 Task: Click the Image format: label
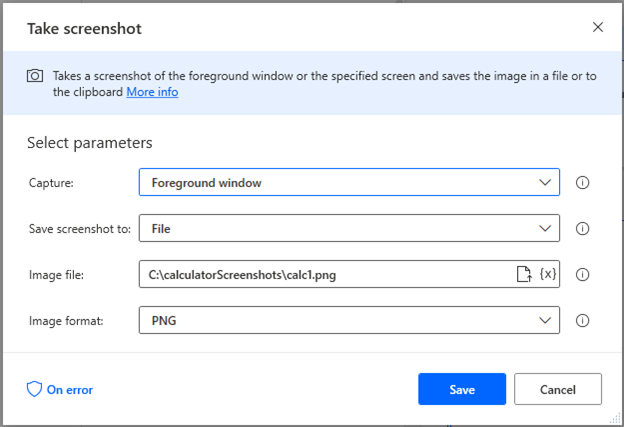(x=66, y=321)
